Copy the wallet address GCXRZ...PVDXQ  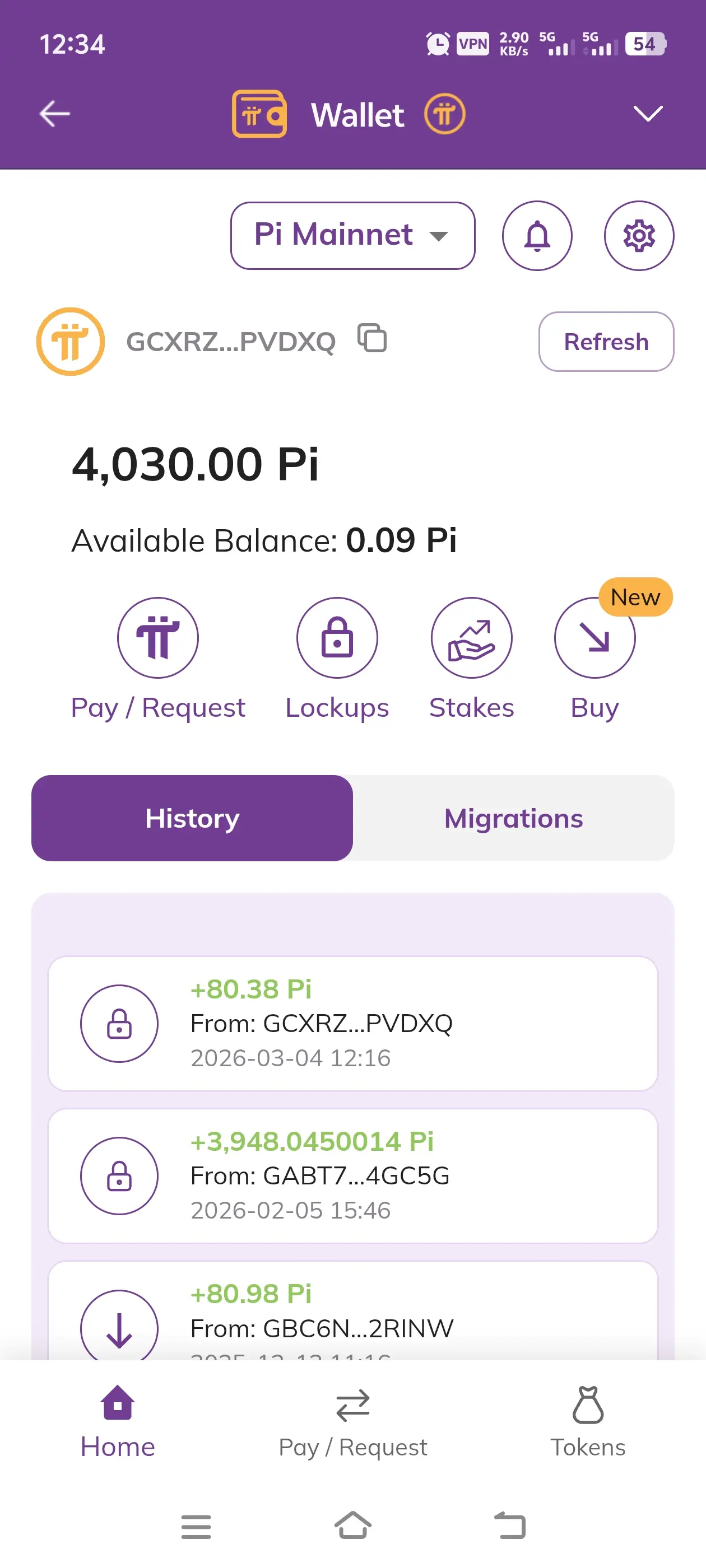tap(372, 339)
